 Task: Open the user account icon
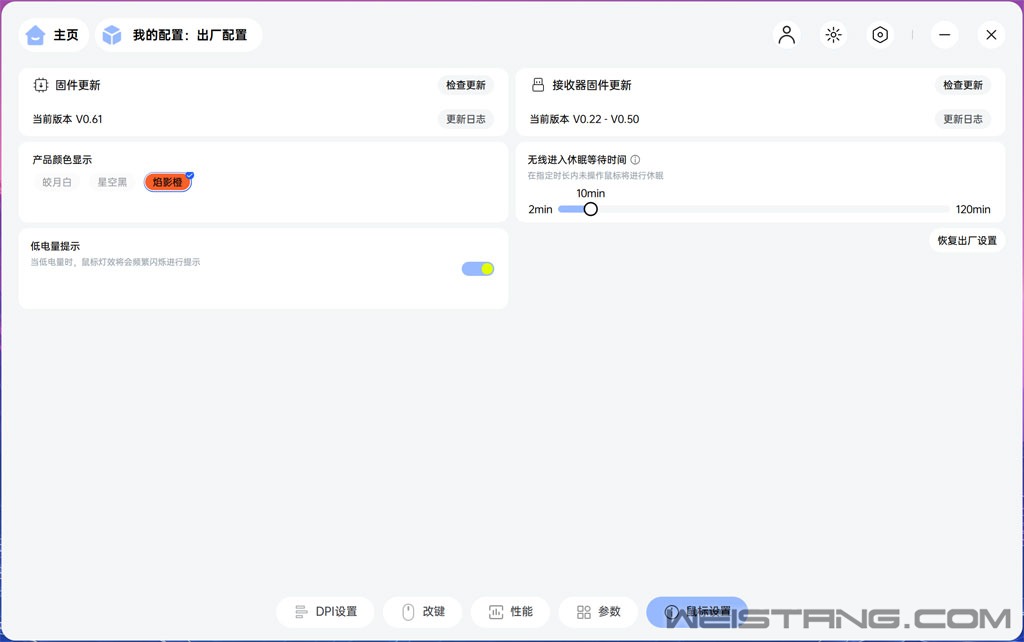[787, 35]
